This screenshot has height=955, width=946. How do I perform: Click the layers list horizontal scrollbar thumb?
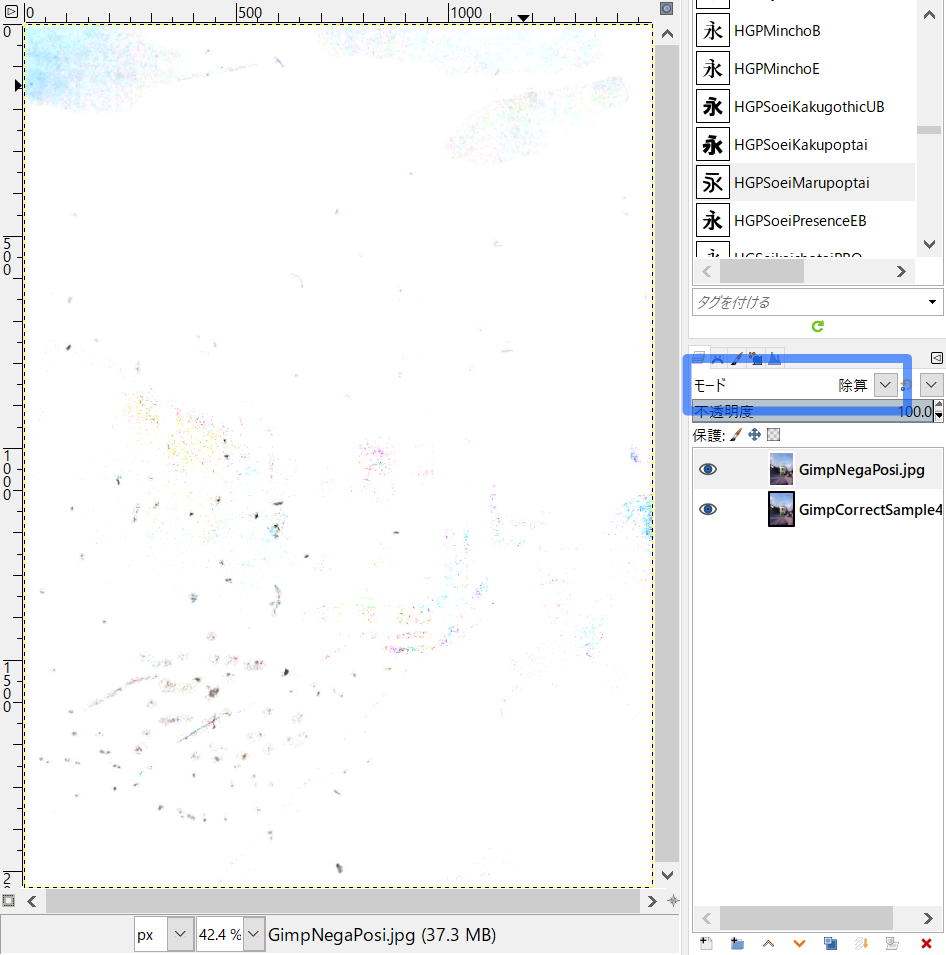click(807, 918)
